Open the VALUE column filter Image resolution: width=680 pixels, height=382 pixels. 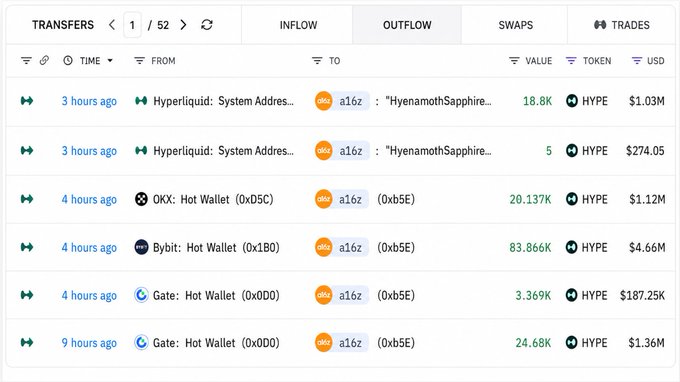click(514, 61)
